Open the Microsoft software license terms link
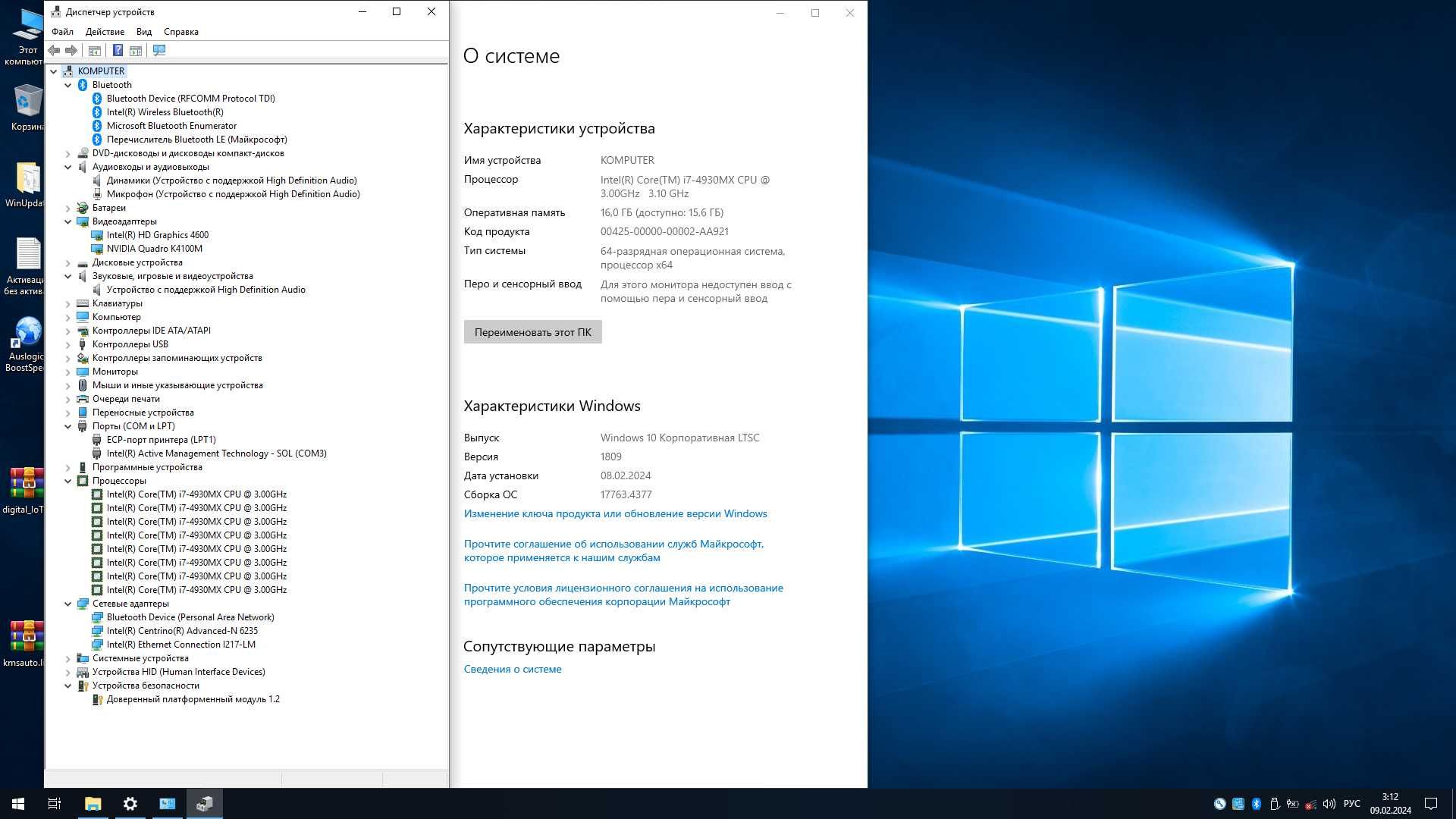Viewport: 1456px width, 819px height. coord(623,595)
